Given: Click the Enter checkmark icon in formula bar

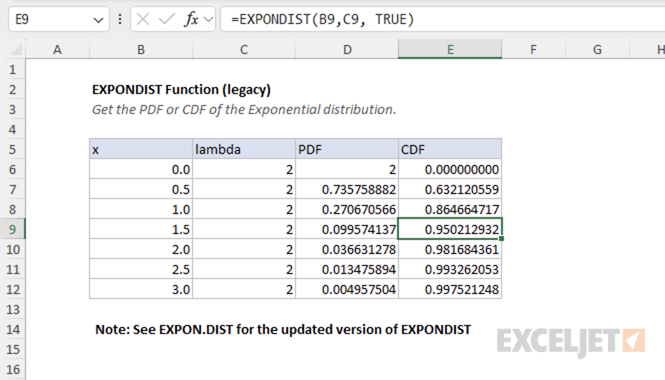Looking at the screenshot, I should click(x=167, y=19).
